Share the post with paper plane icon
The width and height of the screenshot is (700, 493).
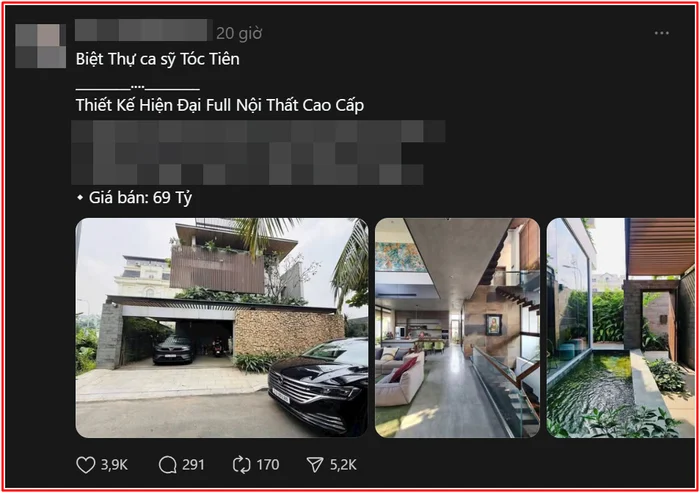click(315, 465)
